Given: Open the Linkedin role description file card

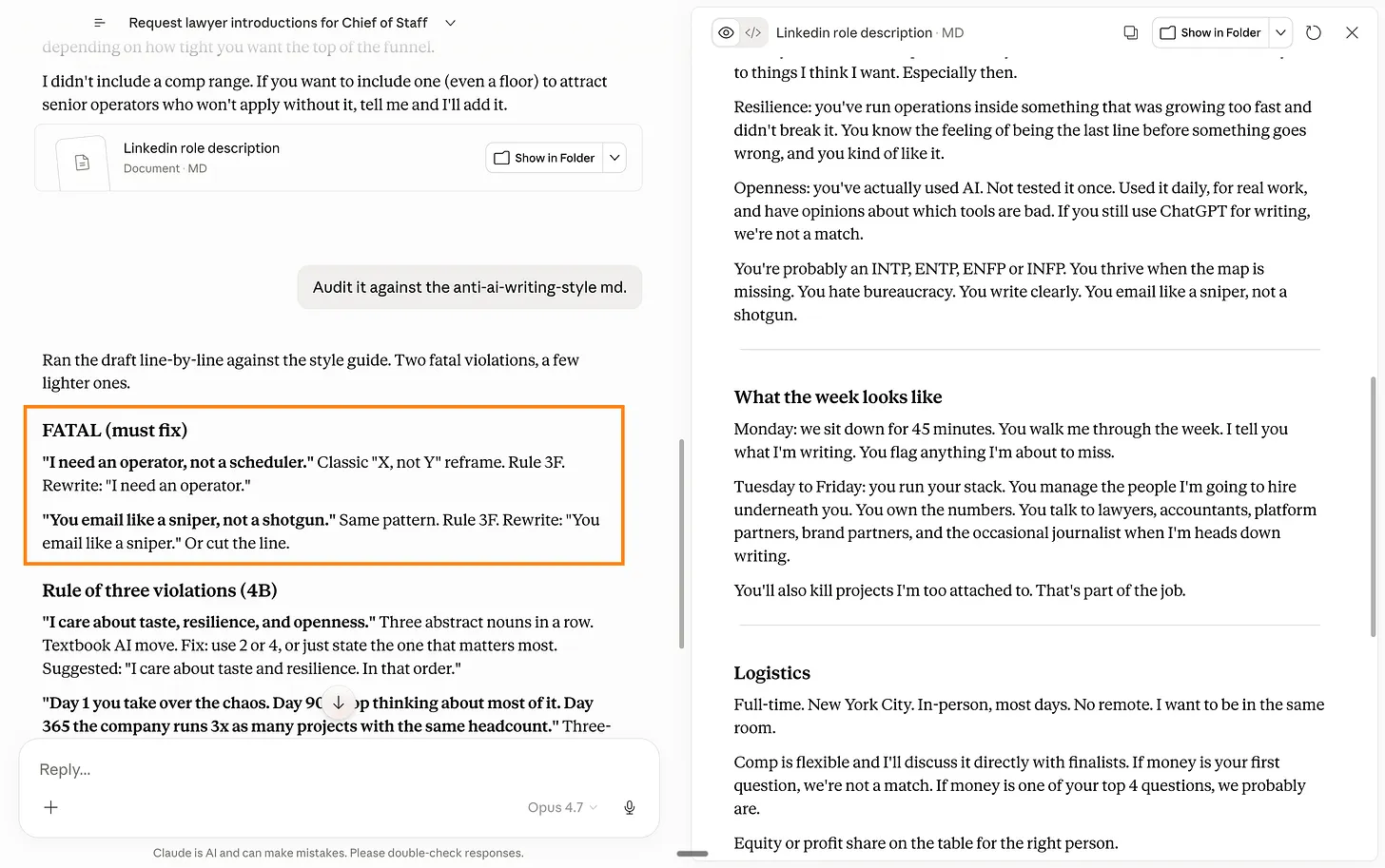Looking at the screenshot, I should tap(339, 158).
